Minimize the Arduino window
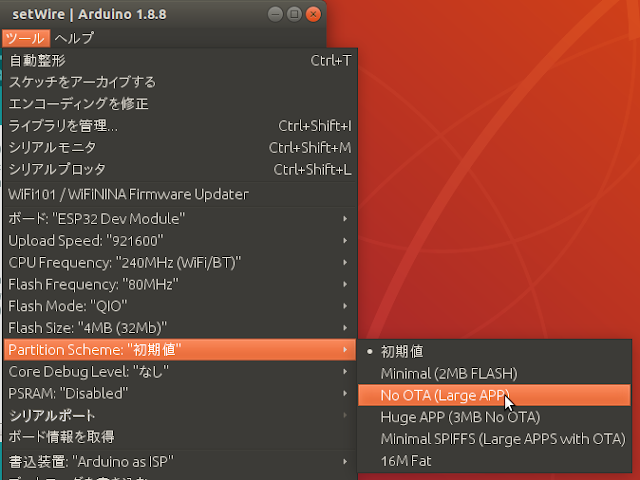The height and width of the screenshot is (480, 640). point(276,14)
